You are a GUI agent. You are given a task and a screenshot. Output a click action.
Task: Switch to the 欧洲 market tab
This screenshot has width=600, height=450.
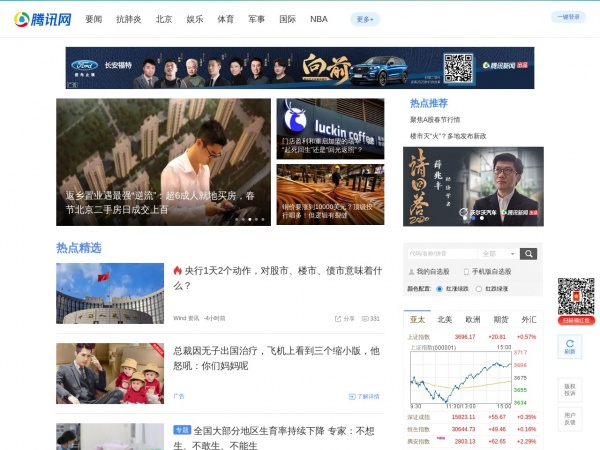click(x=473, y=320)
